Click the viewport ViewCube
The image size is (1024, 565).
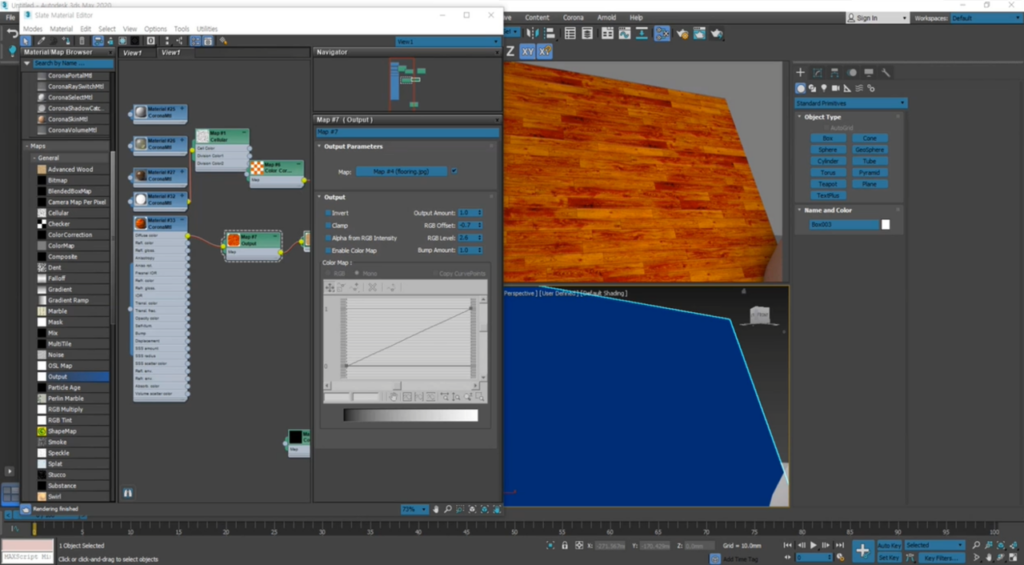pyautogui.click(x=758, y=315)
